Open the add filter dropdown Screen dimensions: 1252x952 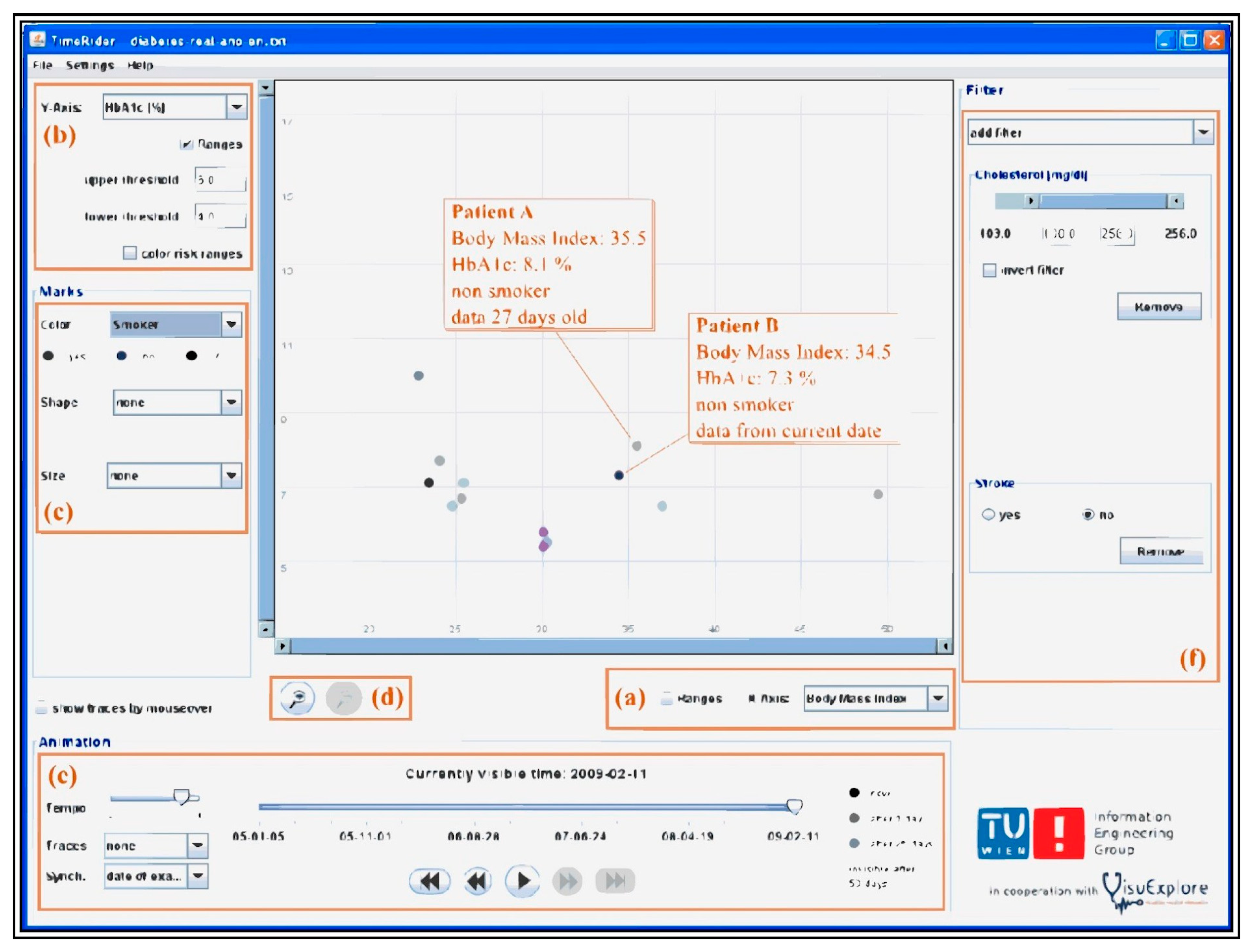tap(1203, 133)
